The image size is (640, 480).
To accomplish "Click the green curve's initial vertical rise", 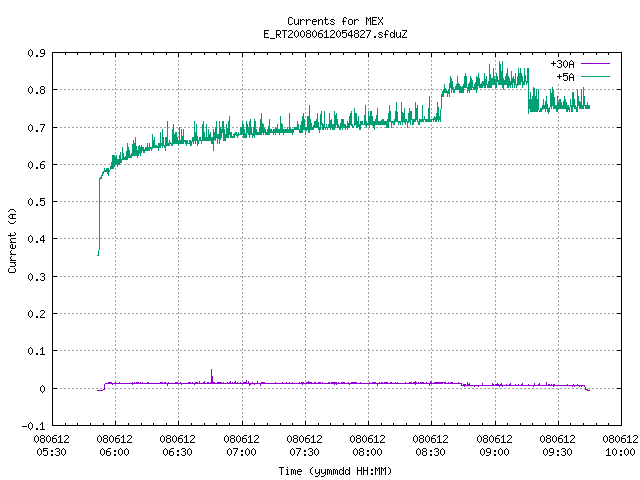I will [99, 216].
